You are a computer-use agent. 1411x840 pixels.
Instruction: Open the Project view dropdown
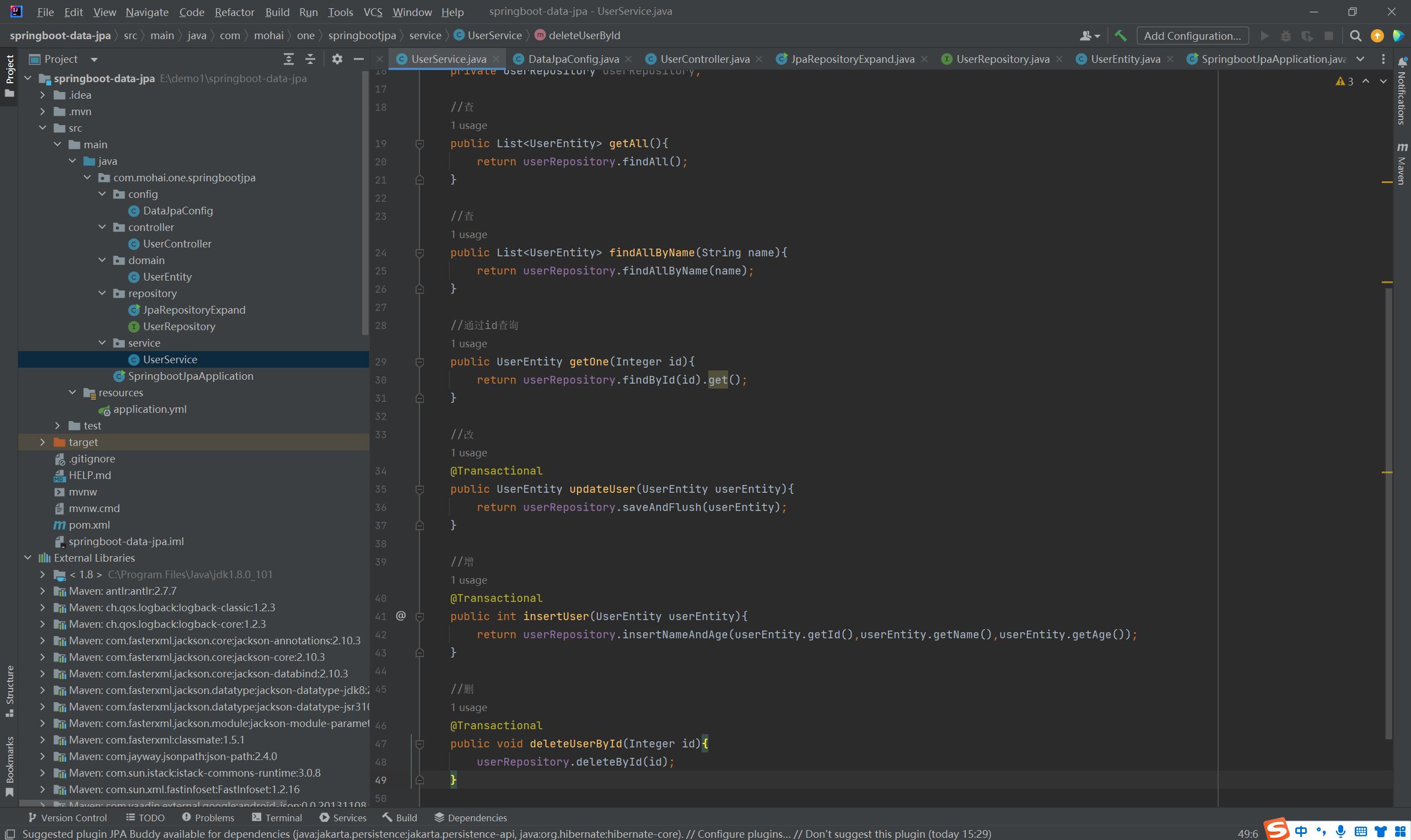click(x=94, y=60)
